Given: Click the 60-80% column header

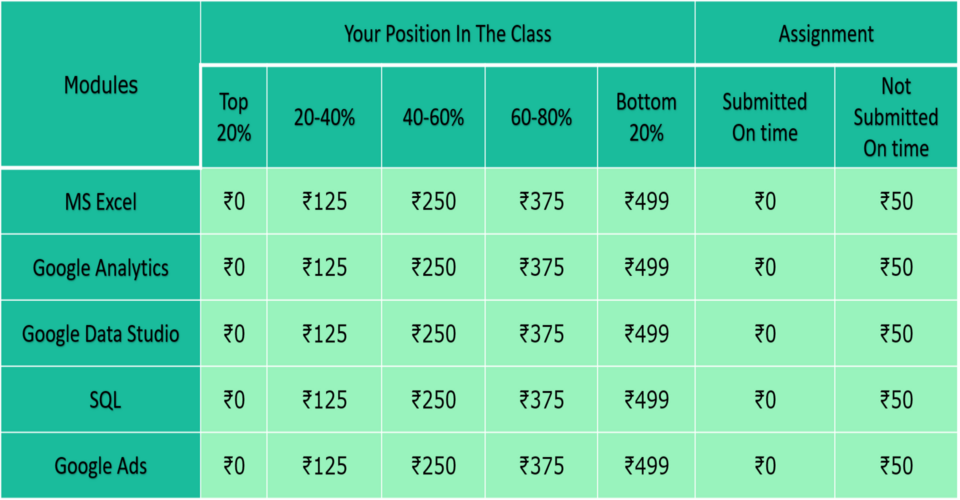Looking at the screenshot, I should click(541, 117).
